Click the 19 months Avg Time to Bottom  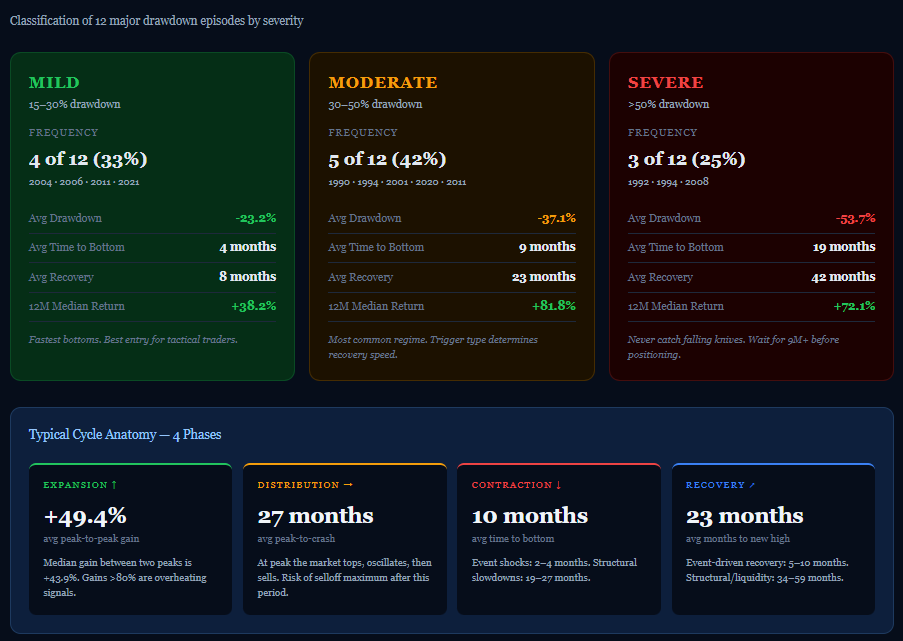(844, 246)
